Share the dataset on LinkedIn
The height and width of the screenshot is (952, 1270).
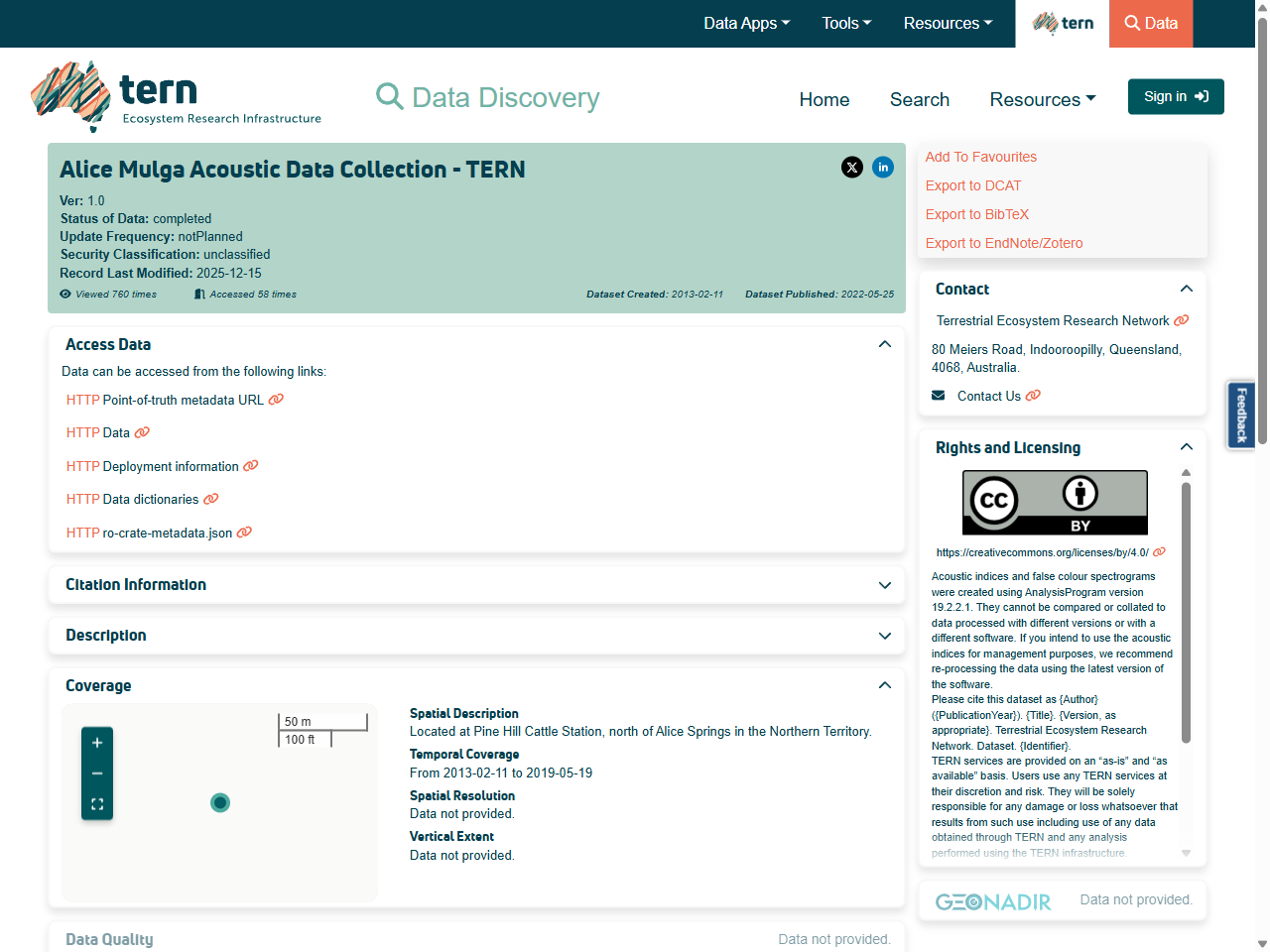[x=883, y=168]
